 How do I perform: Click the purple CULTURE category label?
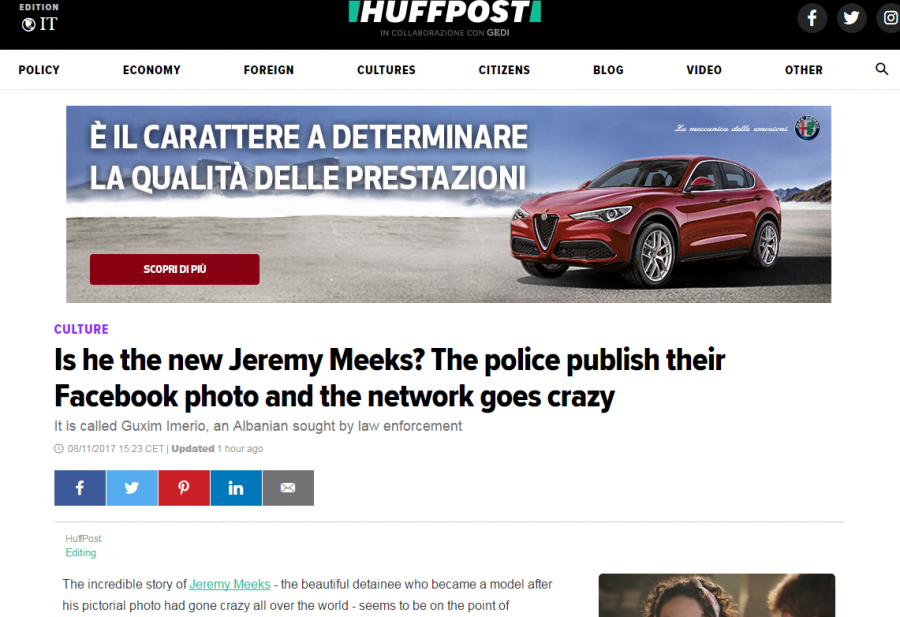click(81, 329)
